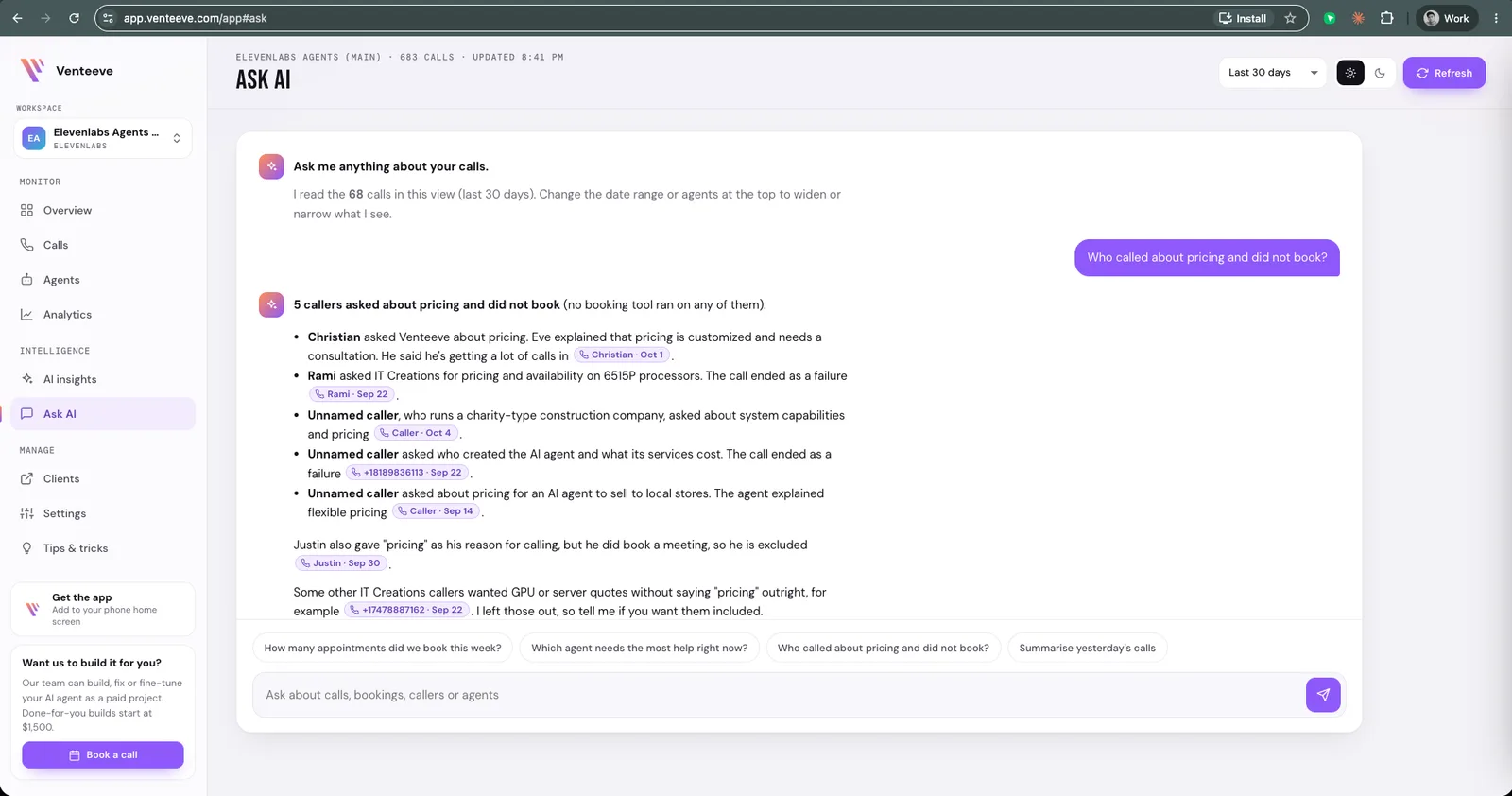The width and height of the screenshot is (1512, 796).
Task: Open browser extensions puzzle icon
Action: tap(1386, 18)
